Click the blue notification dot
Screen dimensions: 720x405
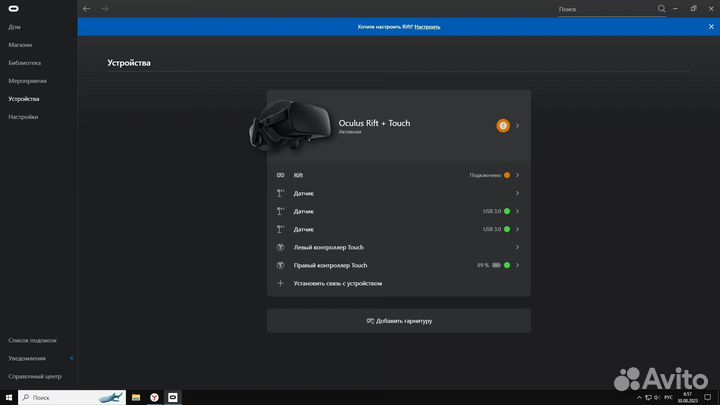pyautogui.click(x=72, y=358)
